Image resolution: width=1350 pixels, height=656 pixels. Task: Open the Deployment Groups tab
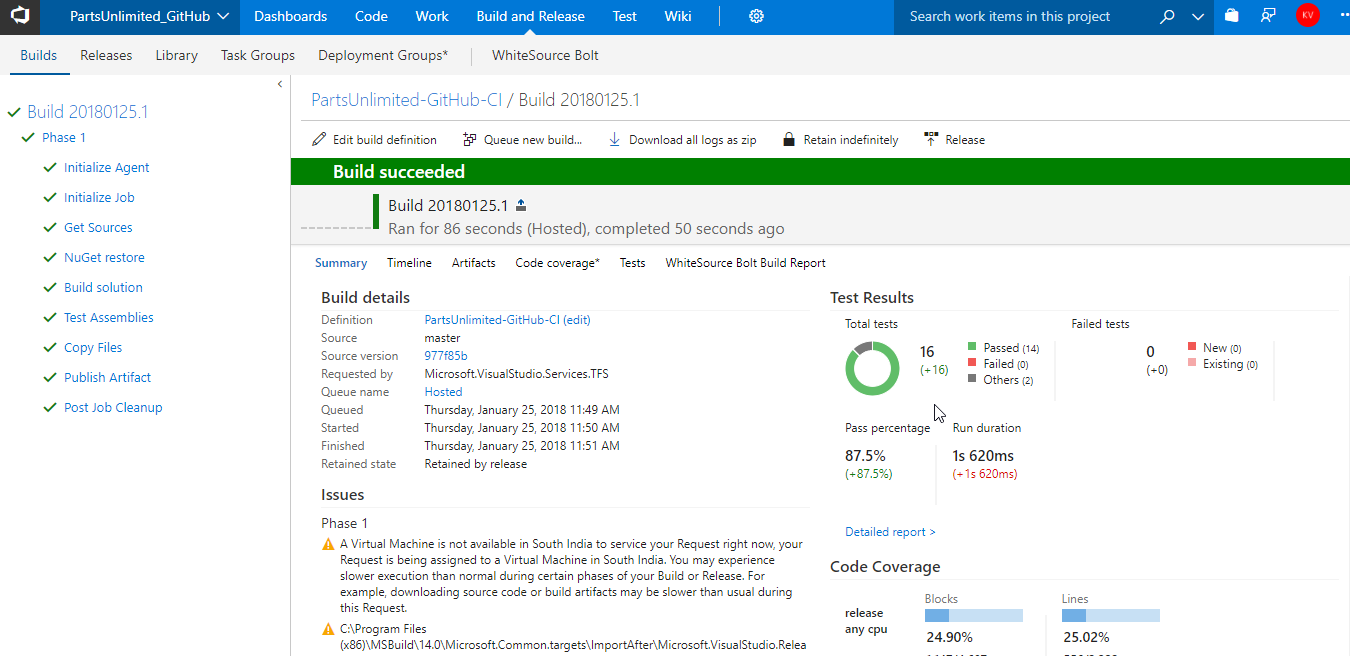tap(383, 56)
